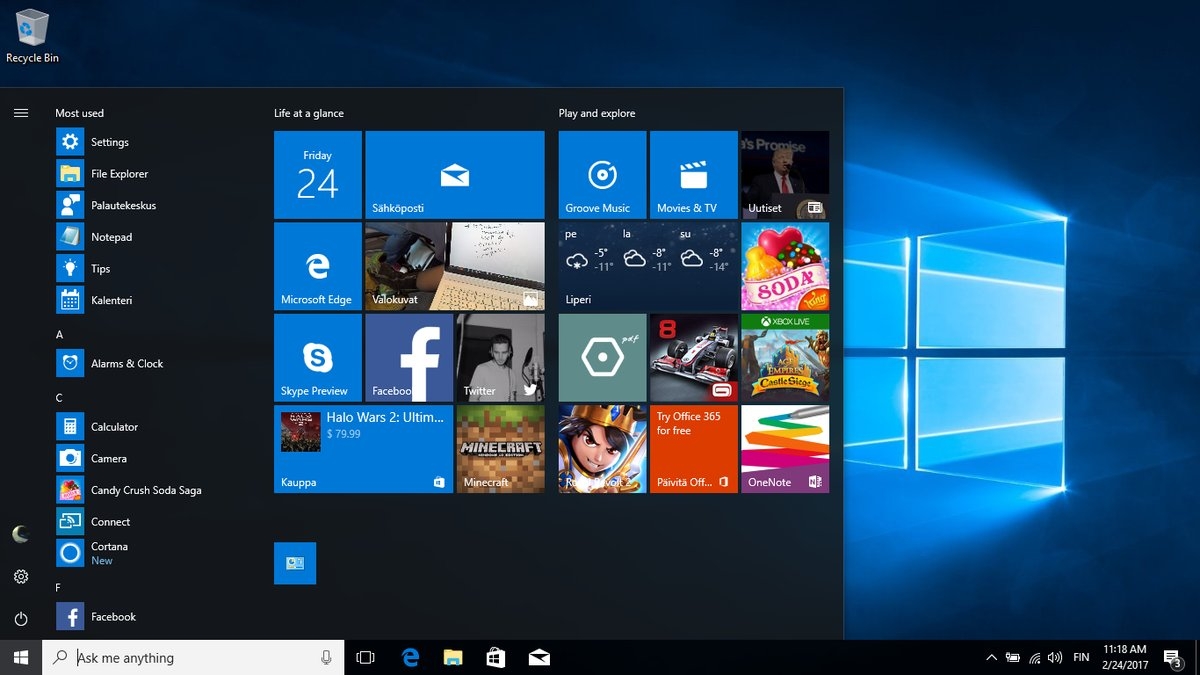
Task: Open the Twitter tile
Action: pos(501,358)
